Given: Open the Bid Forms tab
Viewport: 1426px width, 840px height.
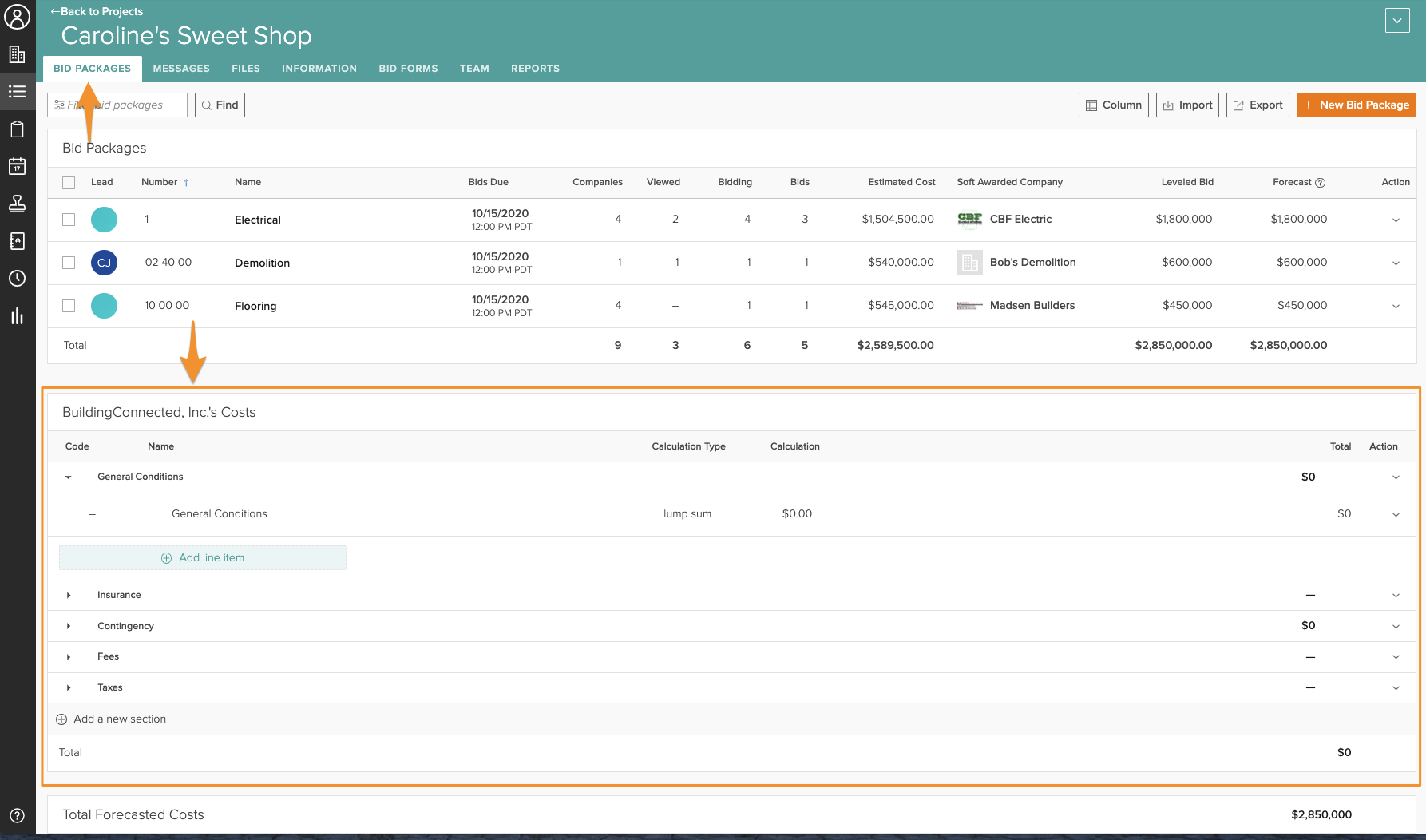Looking at the screenshot, I should coord(408,69).
